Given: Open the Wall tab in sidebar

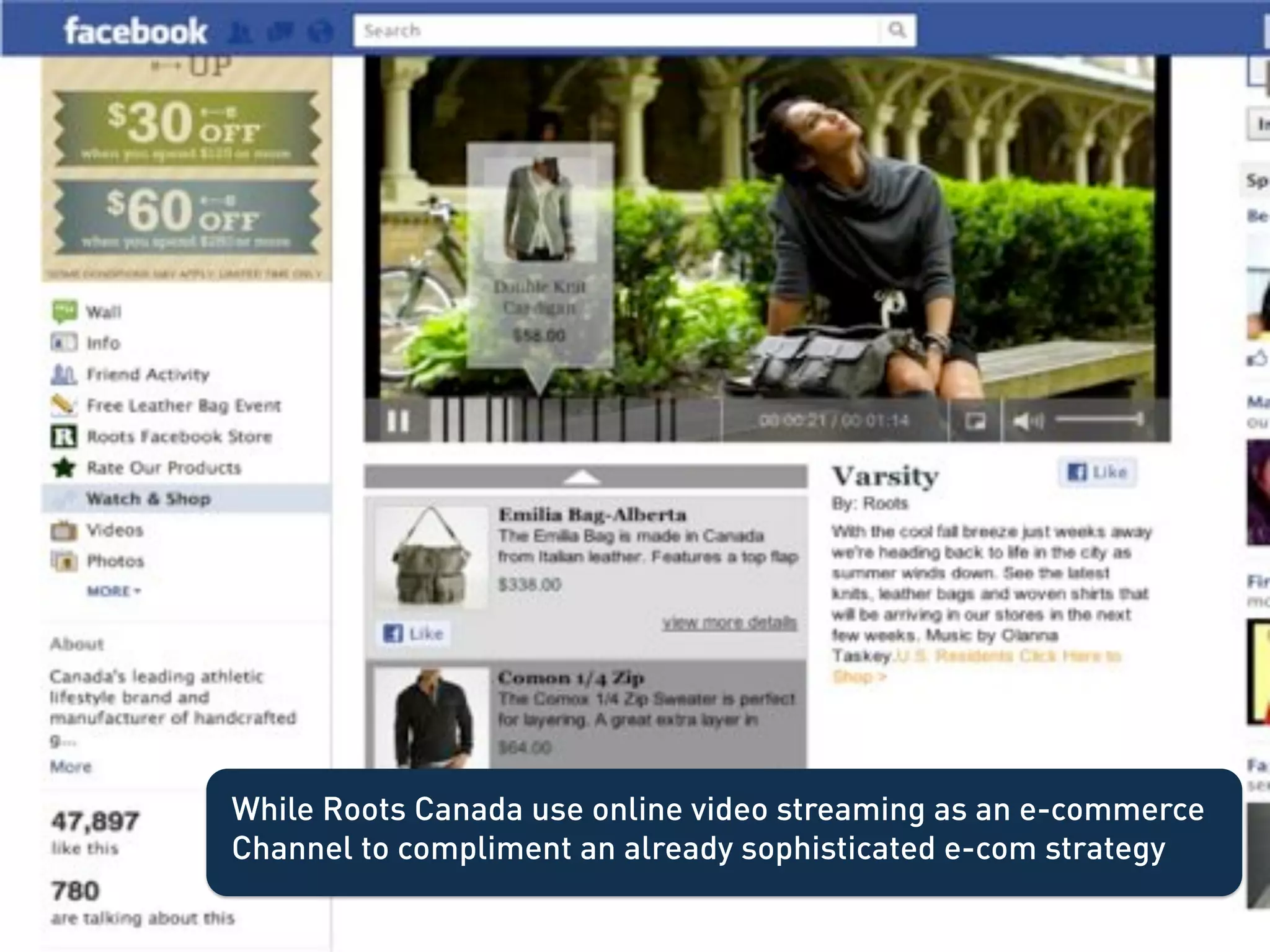Looking at the screenshot, I should pos(104,312).
